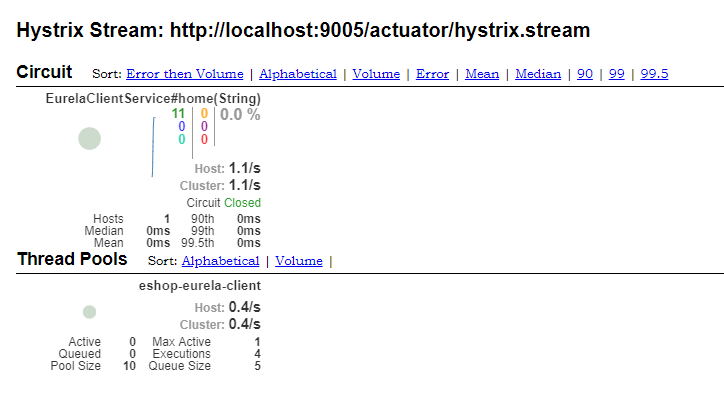
Task: Sort the Circuit section by Volume
Action: click(376, 74)
